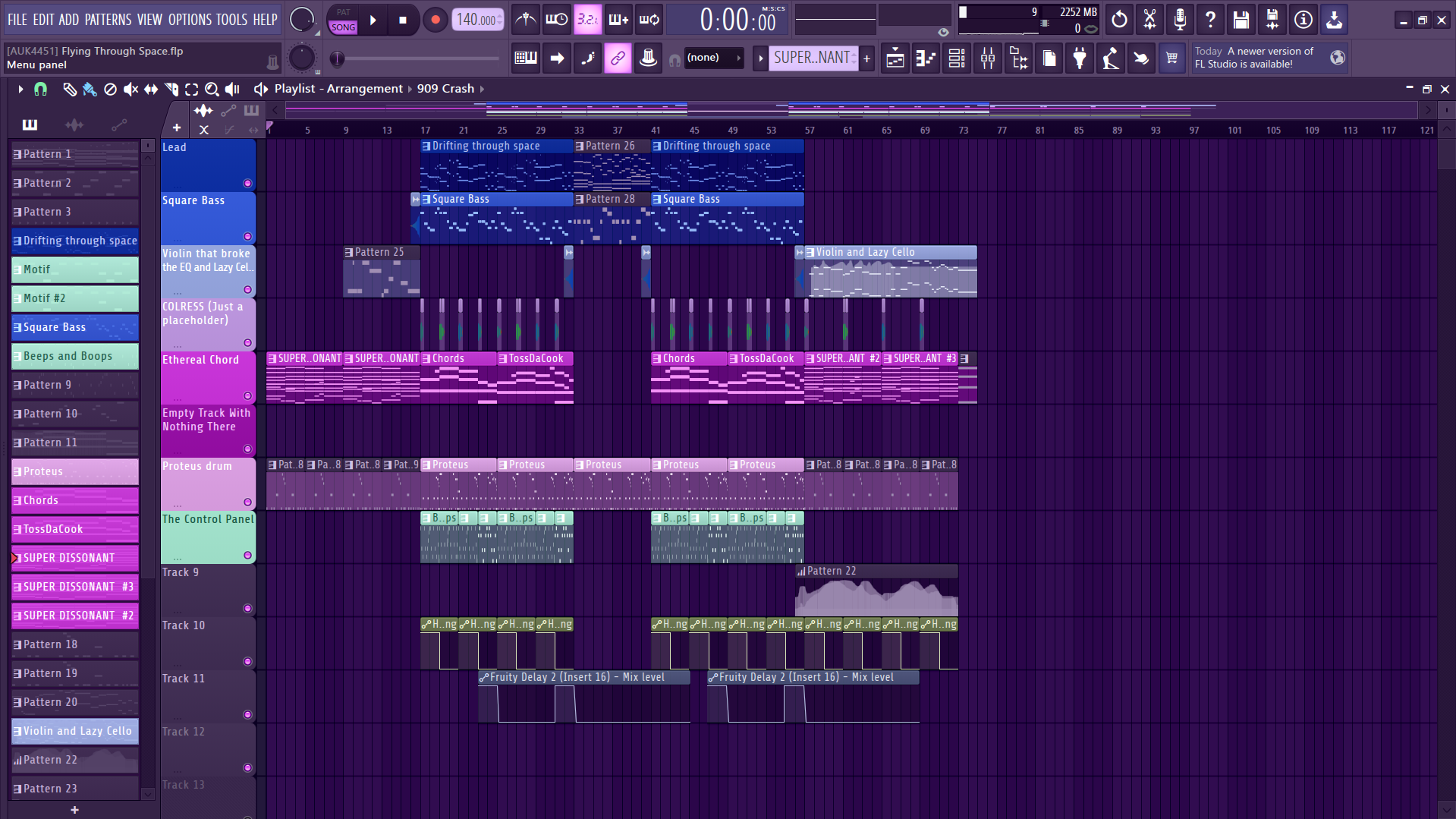Open the Playlist options menu arrow
The image size is (1456, 819).
(20, 90)
